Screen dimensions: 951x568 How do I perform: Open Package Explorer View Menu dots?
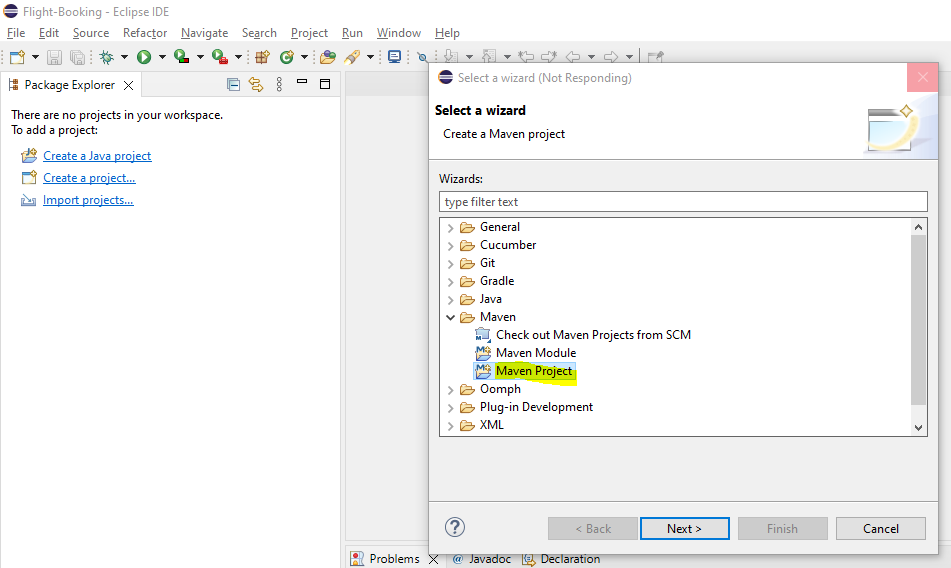279,84
